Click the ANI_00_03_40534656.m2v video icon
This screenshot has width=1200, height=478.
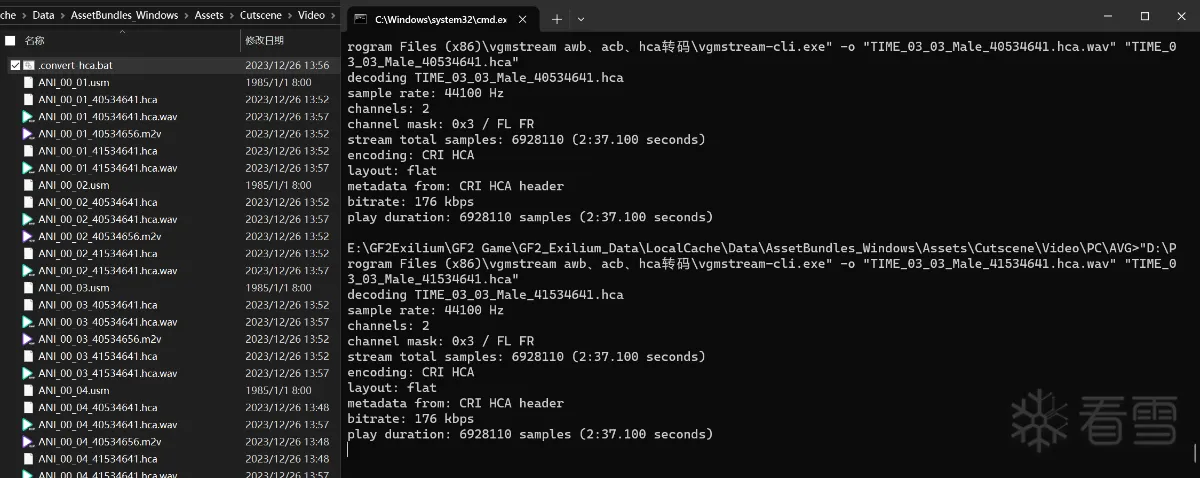coord(29,339)
